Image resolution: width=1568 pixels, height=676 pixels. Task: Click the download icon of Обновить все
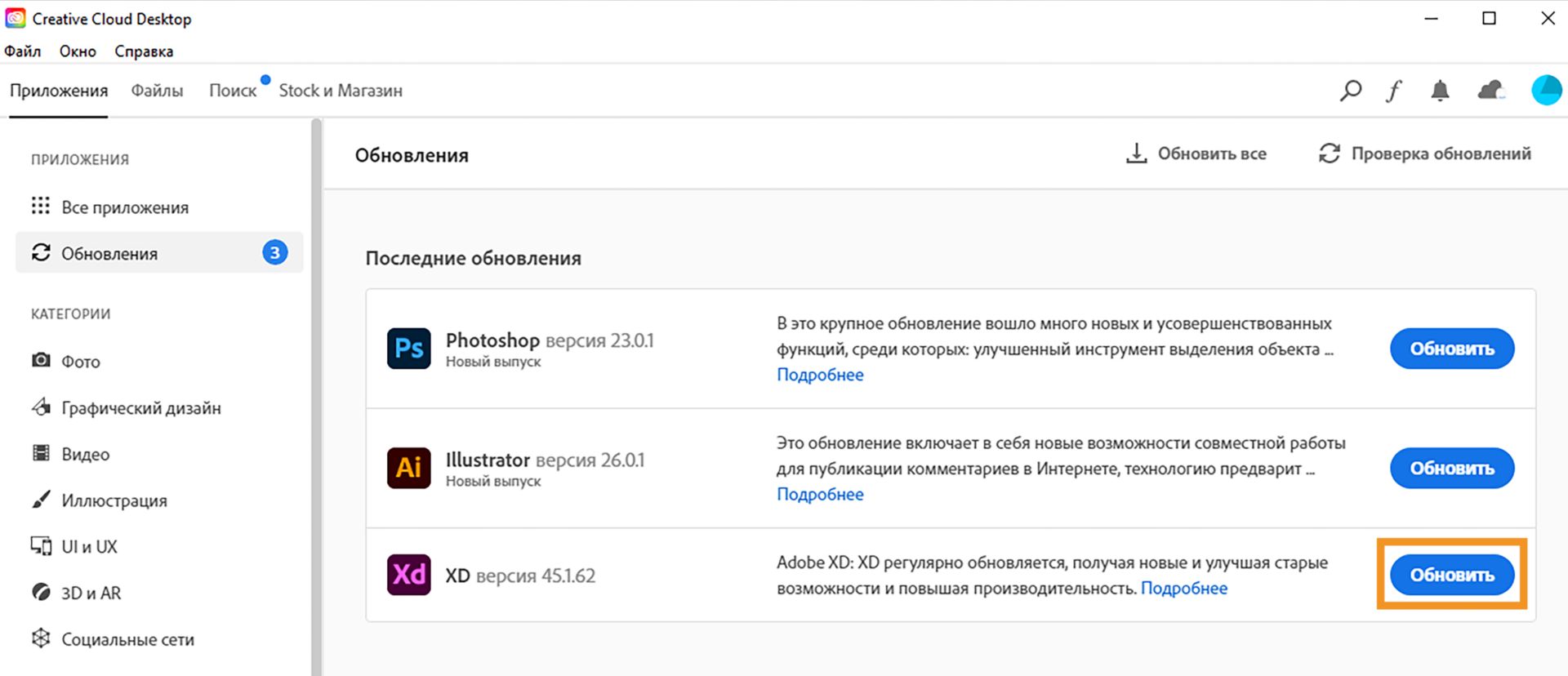[1136, 153]
